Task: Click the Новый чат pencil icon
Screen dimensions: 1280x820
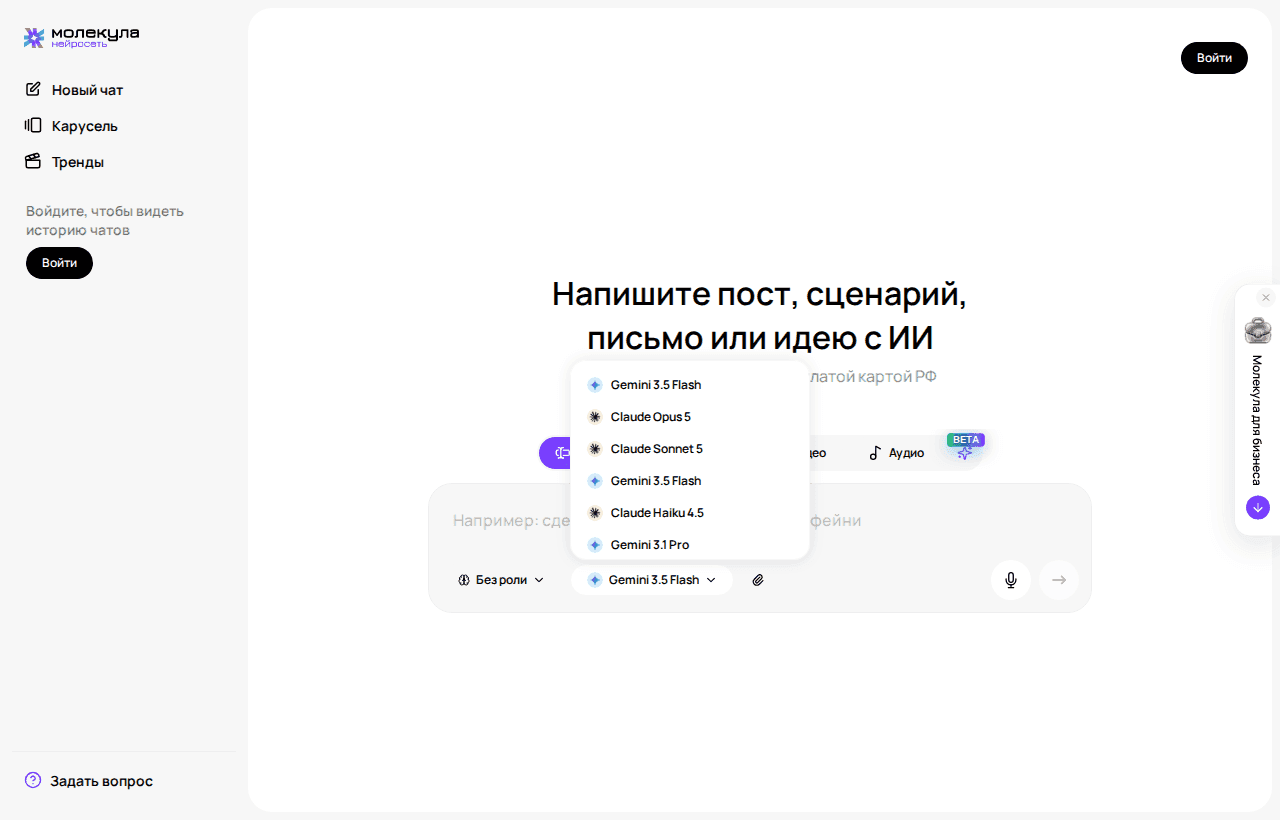Action: pyautogui.click(x=33, y=90)
